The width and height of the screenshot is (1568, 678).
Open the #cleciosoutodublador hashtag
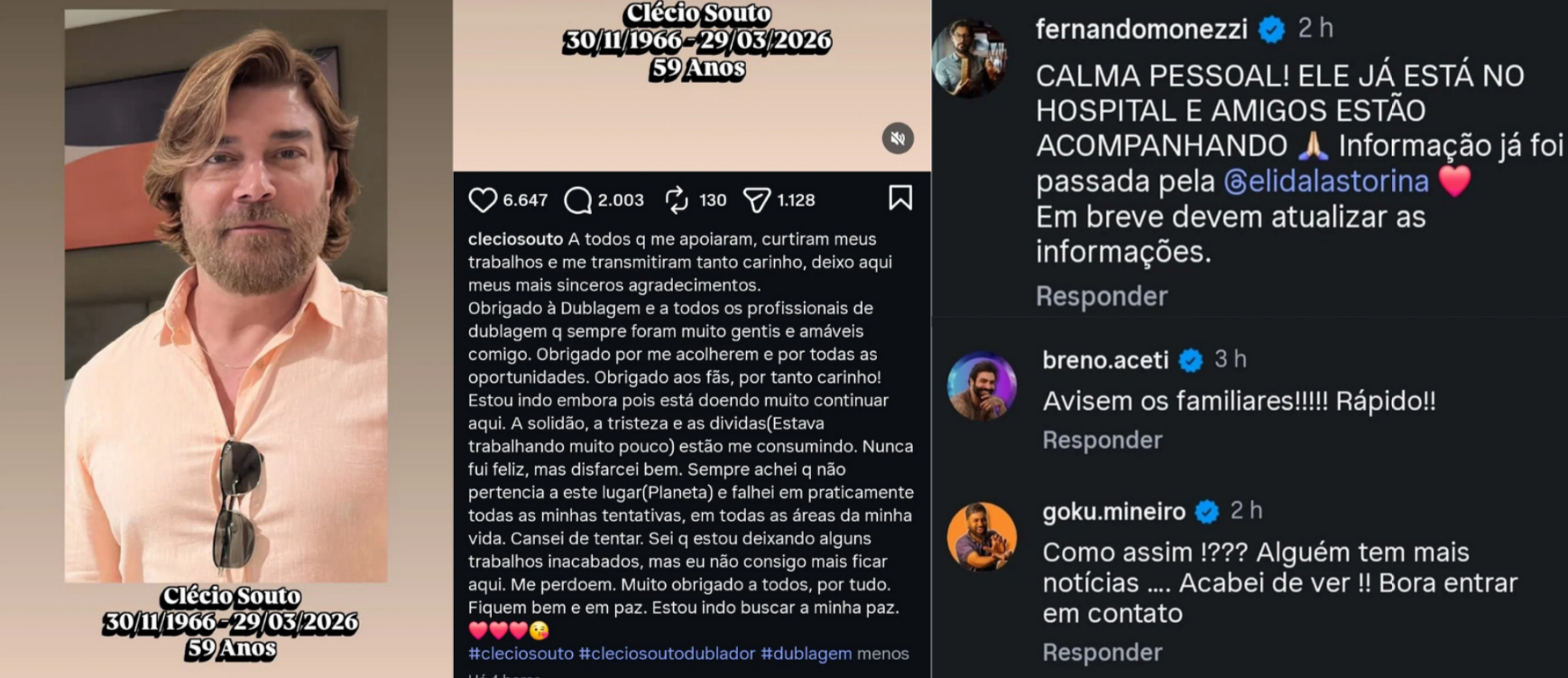pyautogui.click(x=667, y=653)
